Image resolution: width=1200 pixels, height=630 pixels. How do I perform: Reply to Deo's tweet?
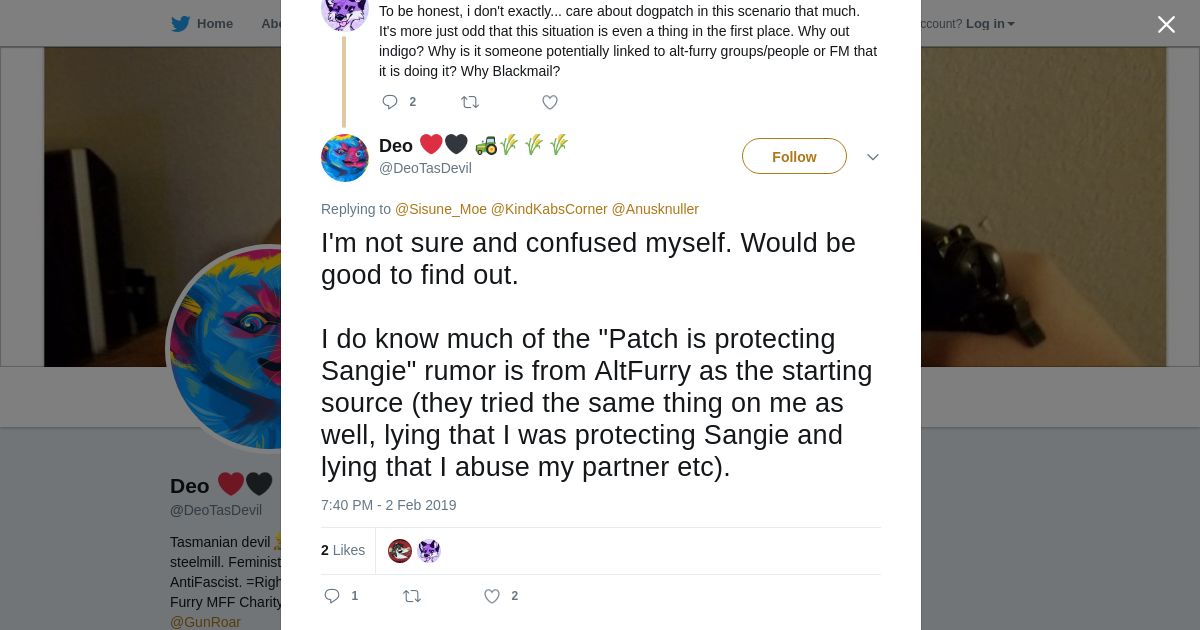coord(332,596)
